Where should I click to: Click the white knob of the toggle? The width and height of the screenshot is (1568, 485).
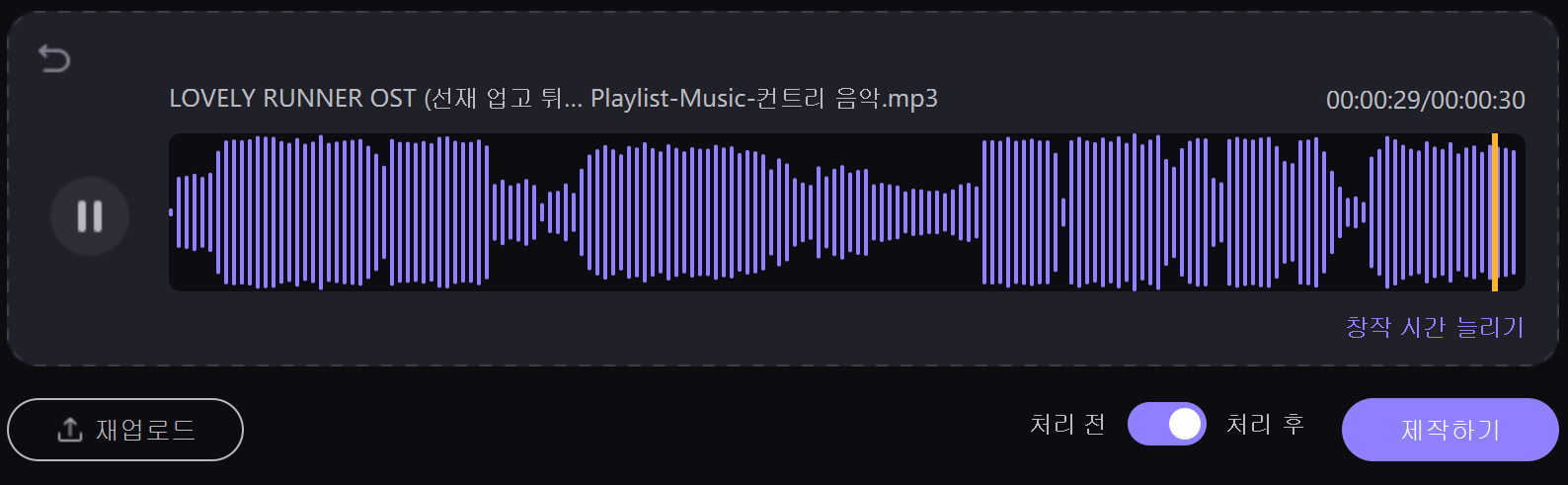[1185, 424]
